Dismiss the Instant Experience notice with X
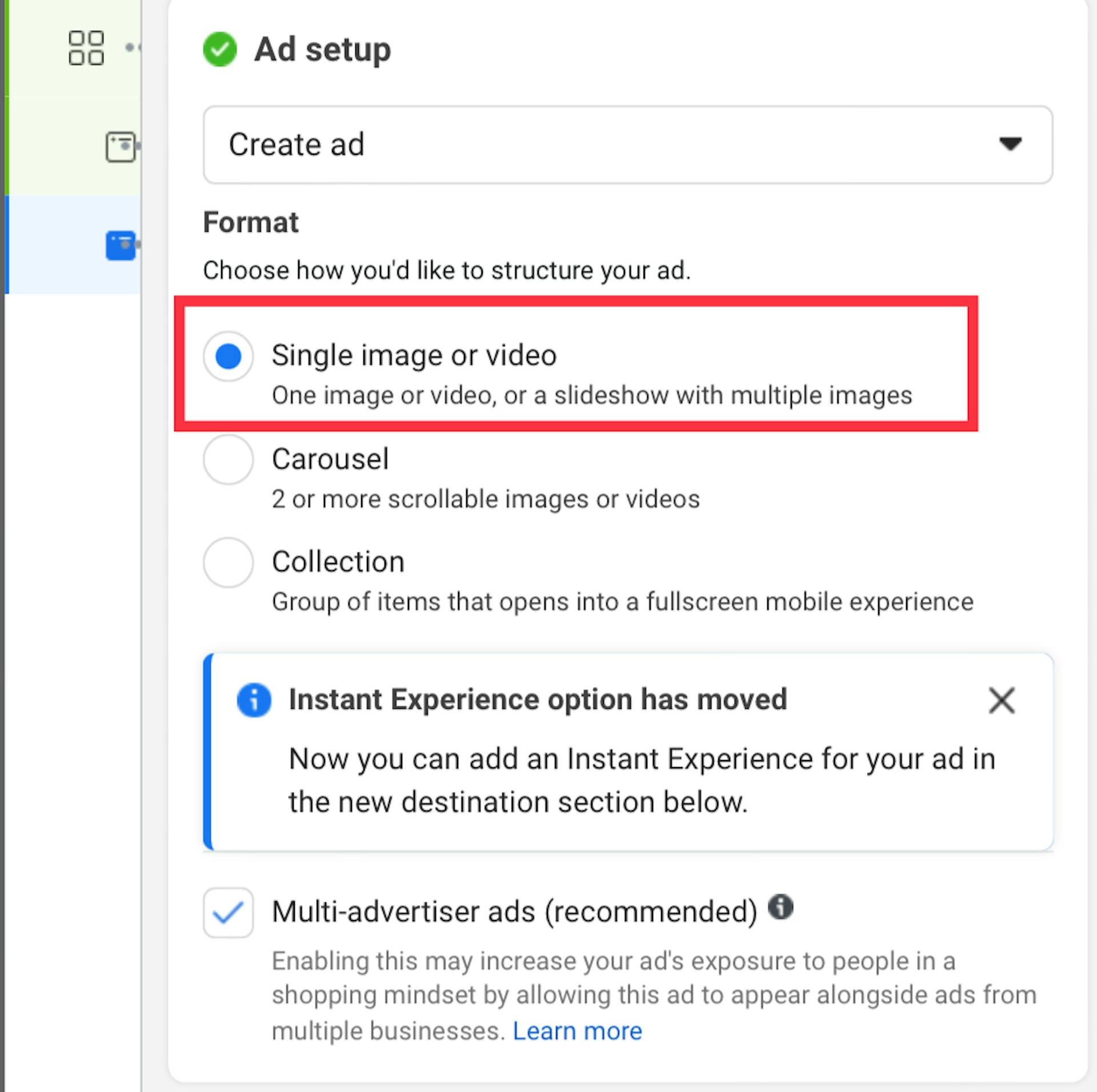The image size is (1097, 1092). coord(1002,700)
